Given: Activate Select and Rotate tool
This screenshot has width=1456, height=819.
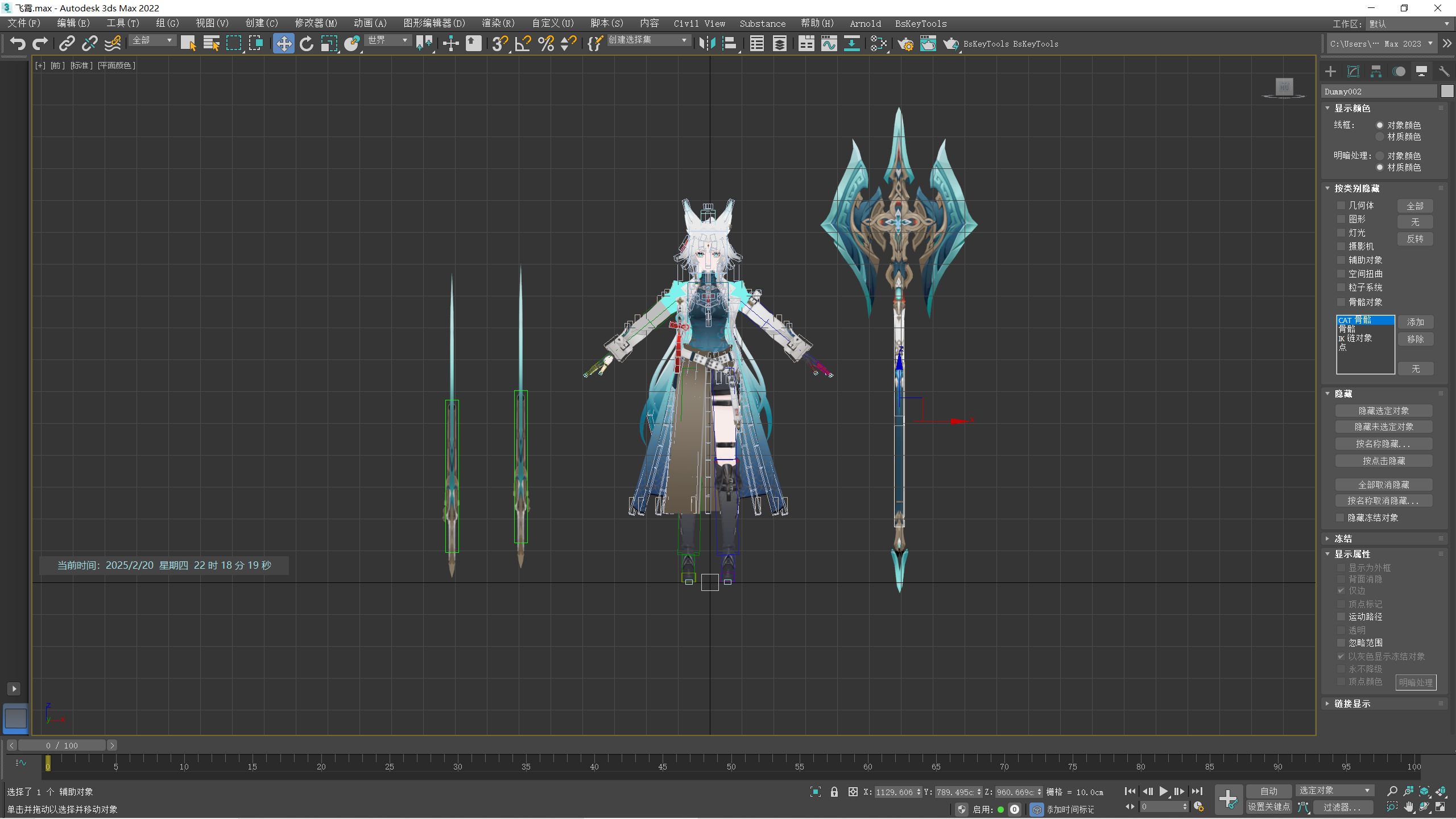Looking at the screenshot, I should [x=307, y=44].
